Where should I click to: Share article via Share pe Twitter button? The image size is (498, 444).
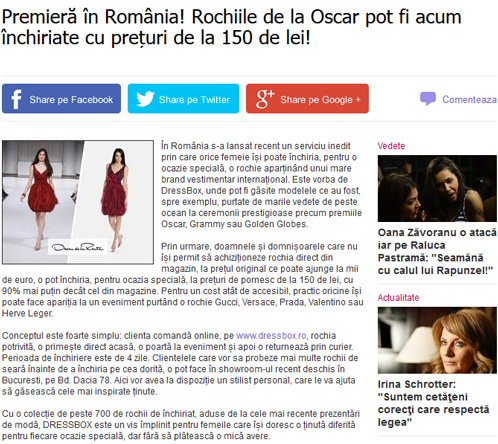click(x=183, y=99)
